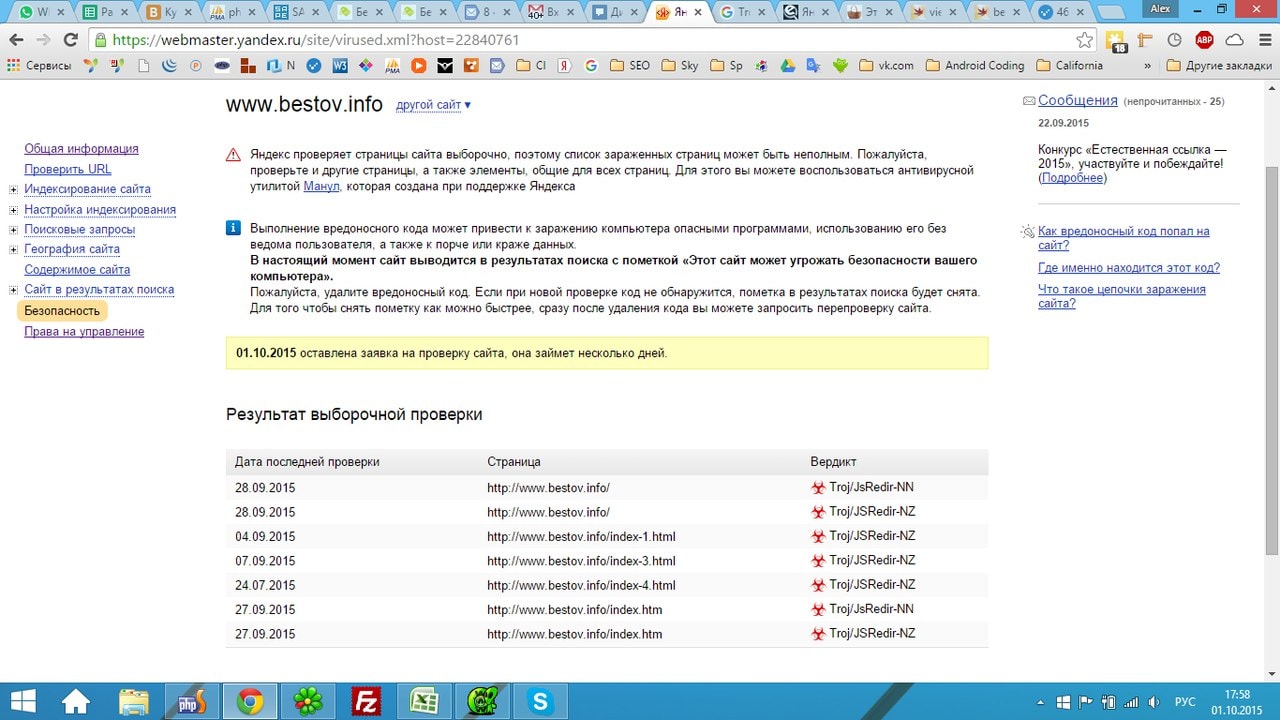Image resolution: width=1280 pixels, height=720 pixels.
Task: Open the Сообщения messages link
Action: [1077, 100]
